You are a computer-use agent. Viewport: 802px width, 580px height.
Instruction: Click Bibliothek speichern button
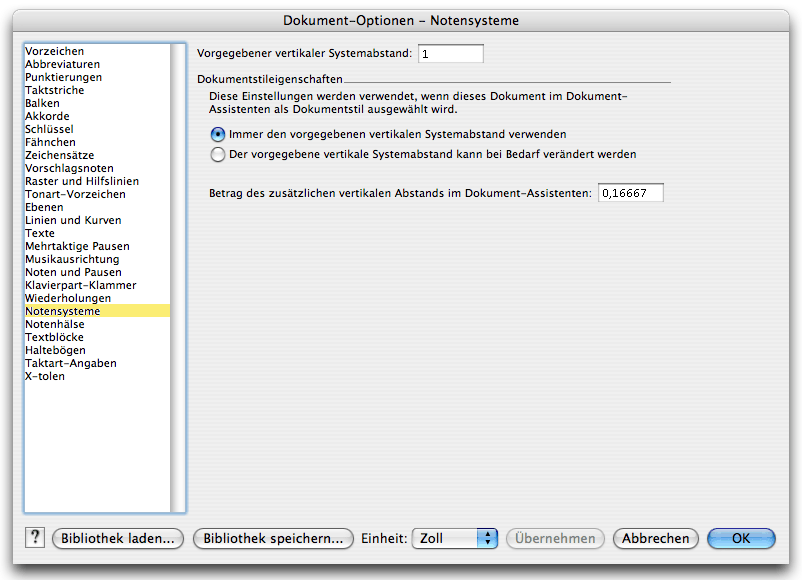[273, 539]
